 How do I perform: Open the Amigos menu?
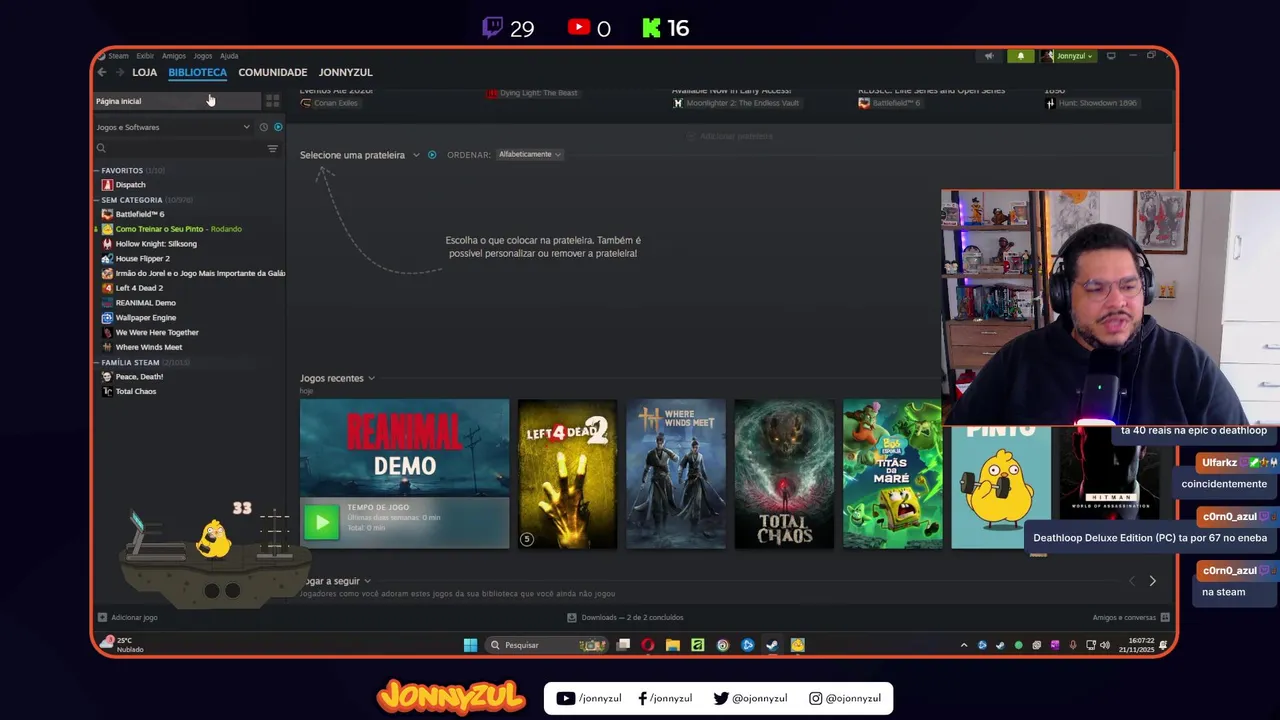174,56
